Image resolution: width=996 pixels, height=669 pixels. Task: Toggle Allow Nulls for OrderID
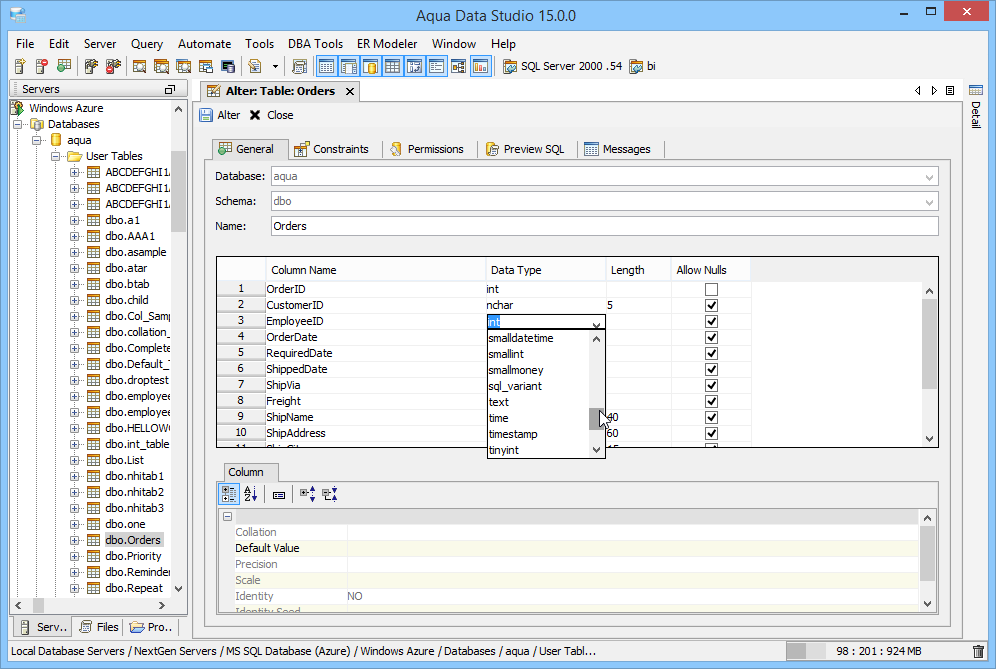point(711,289)
